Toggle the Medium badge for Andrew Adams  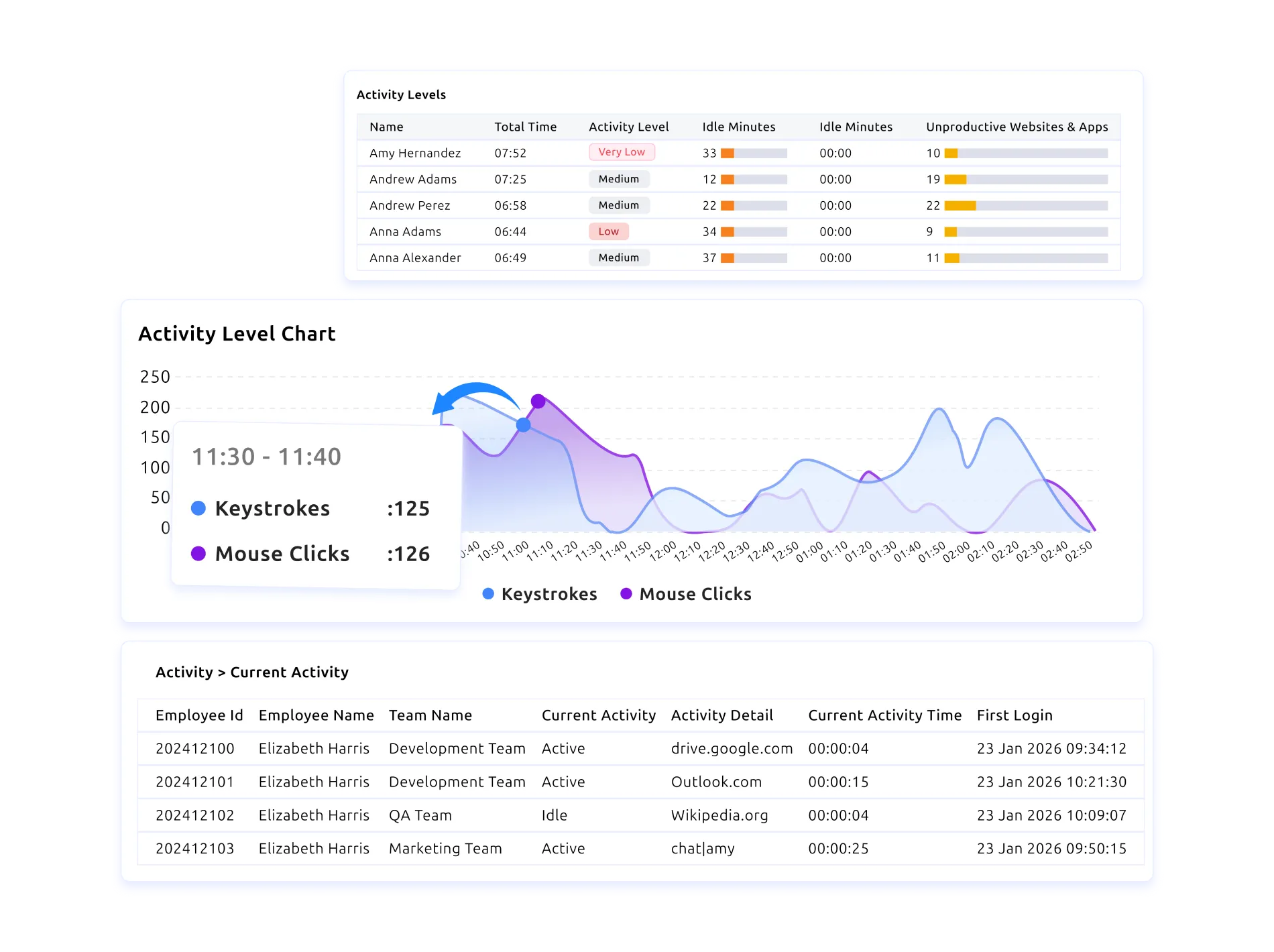click(x=619, y=179)
